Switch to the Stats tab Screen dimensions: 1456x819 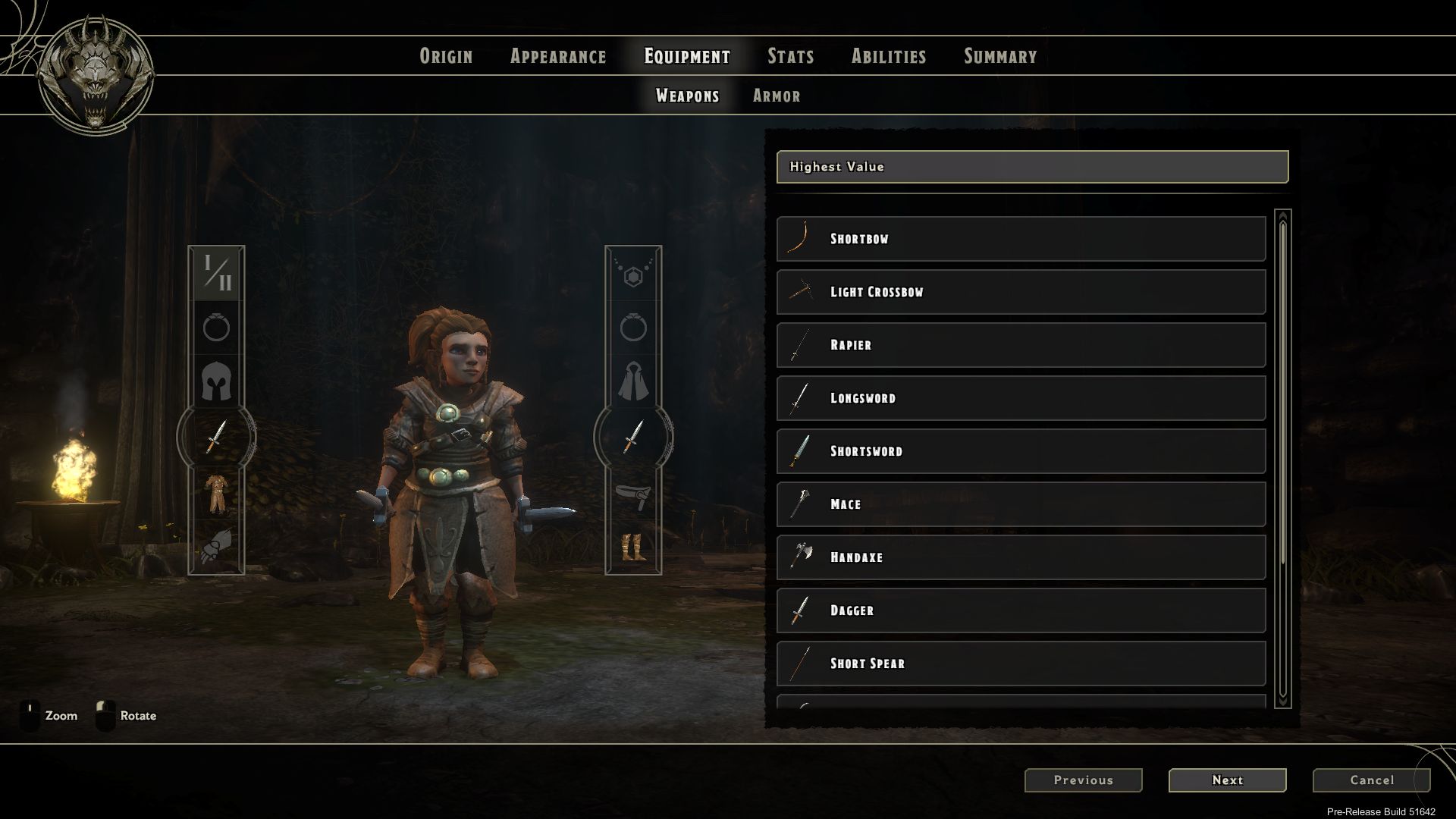[790, 56]
